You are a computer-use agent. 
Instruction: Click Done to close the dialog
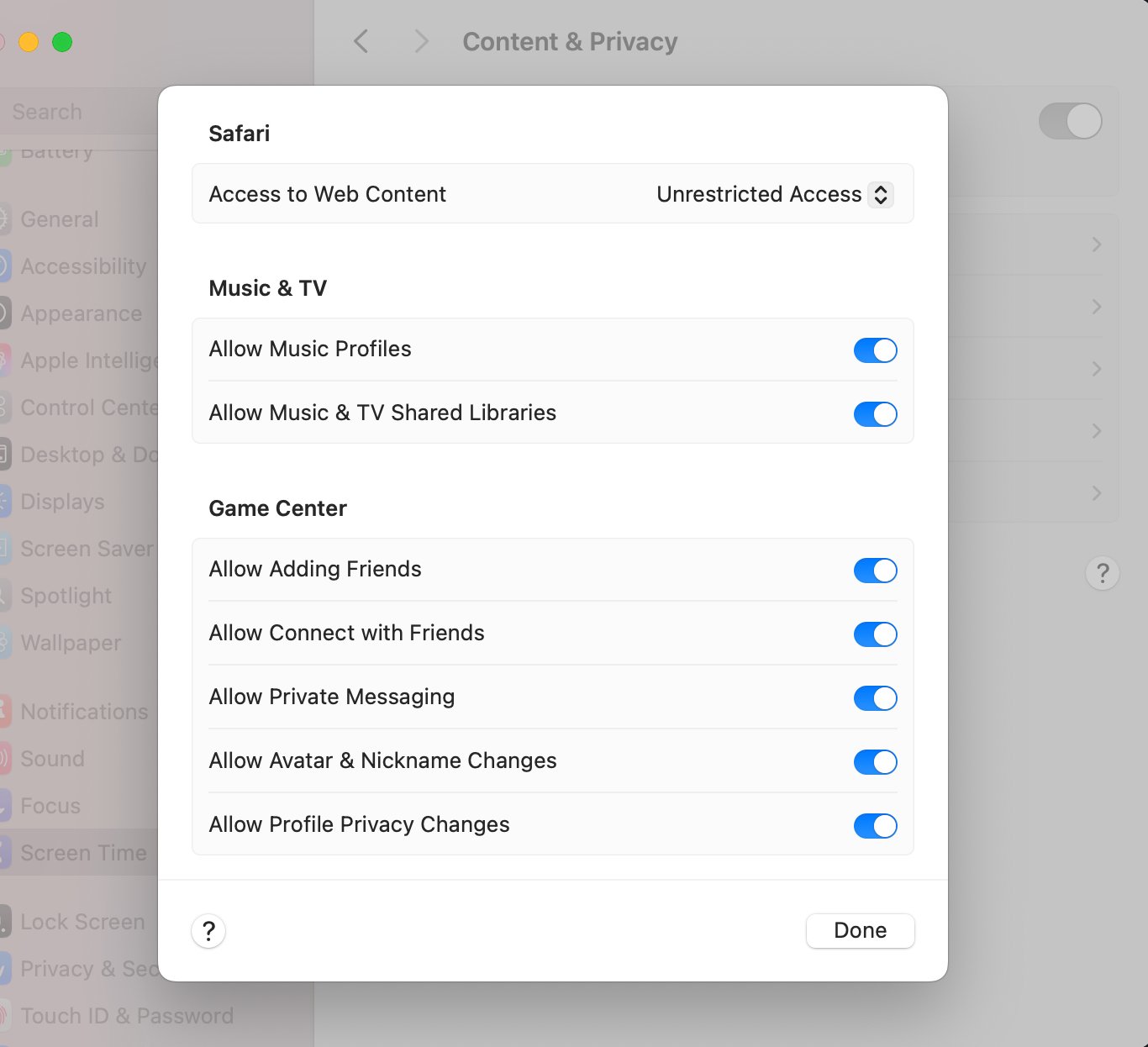tap(861, 930)
